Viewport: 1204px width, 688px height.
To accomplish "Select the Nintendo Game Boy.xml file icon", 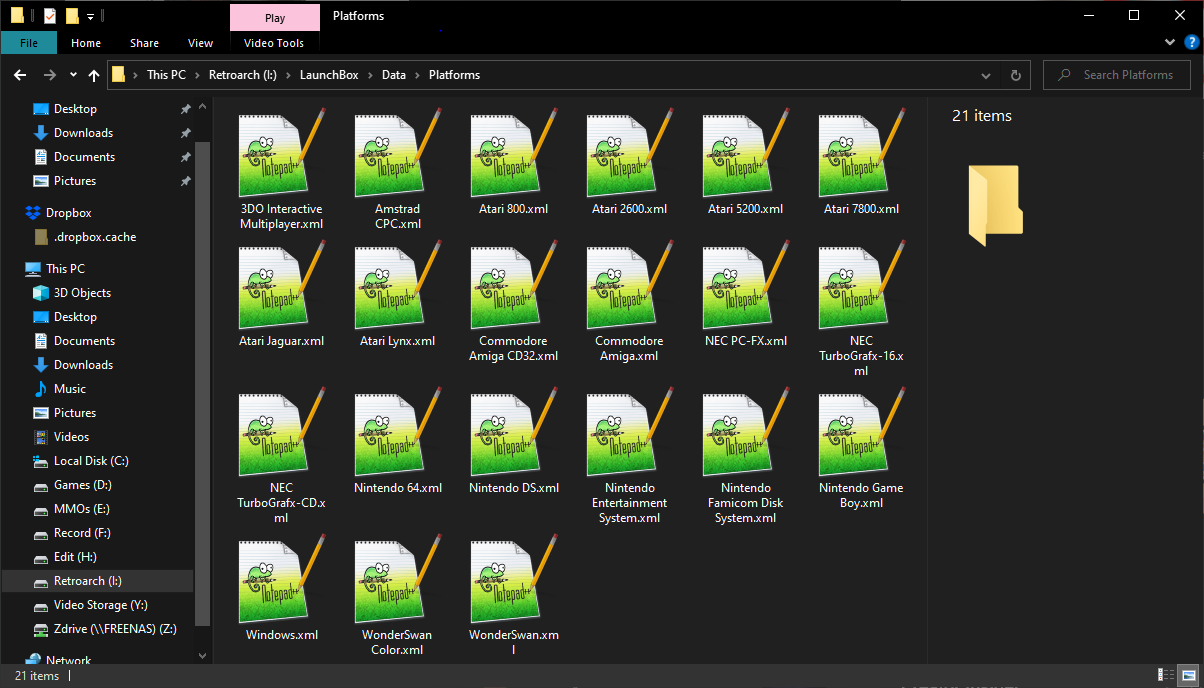I will 861,431.
